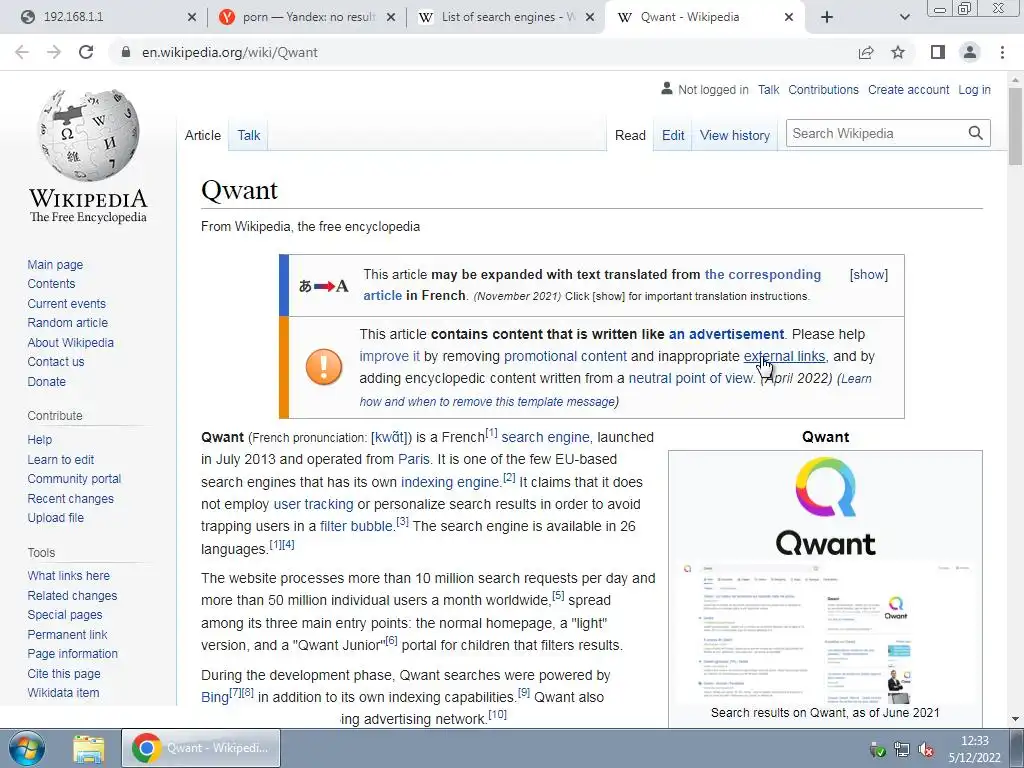Open the Main page sidebar link
The image size is (1024, 768).
pos(55,264)
